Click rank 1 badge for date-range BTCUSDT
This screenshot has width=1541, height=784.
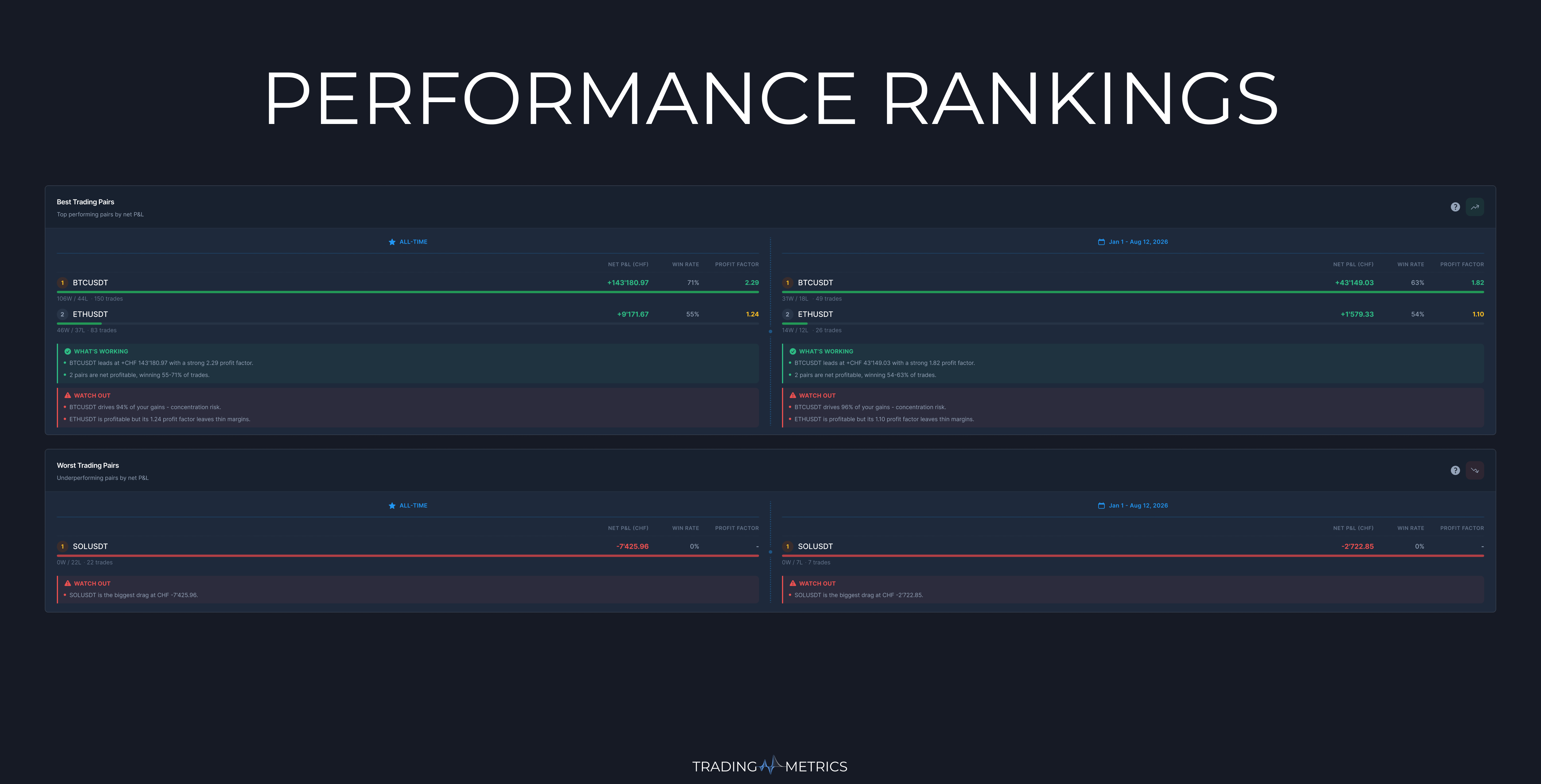[x=787, y=283]
